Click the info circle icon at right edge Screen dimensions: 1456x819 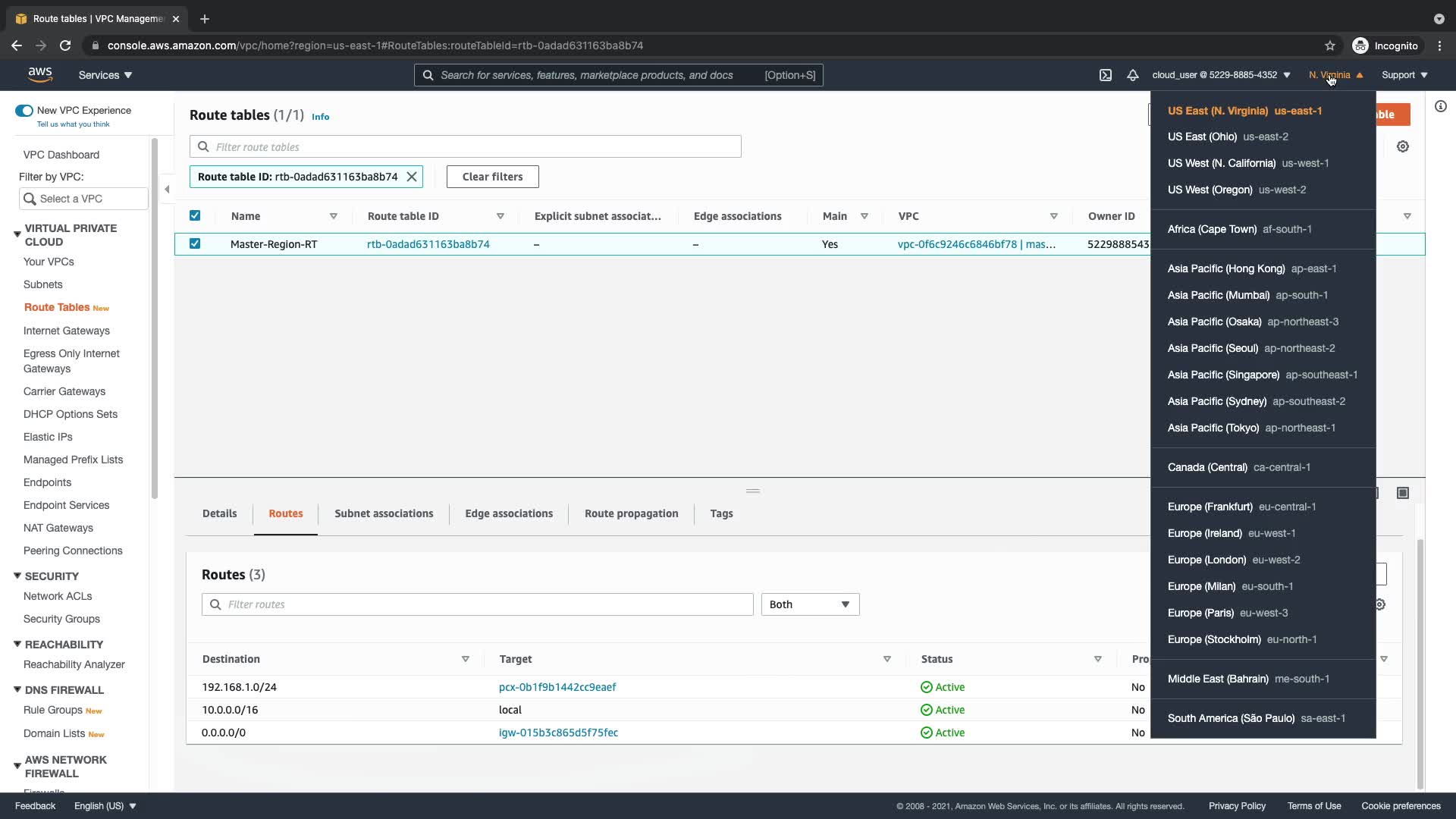click(x=1441, y=107)
